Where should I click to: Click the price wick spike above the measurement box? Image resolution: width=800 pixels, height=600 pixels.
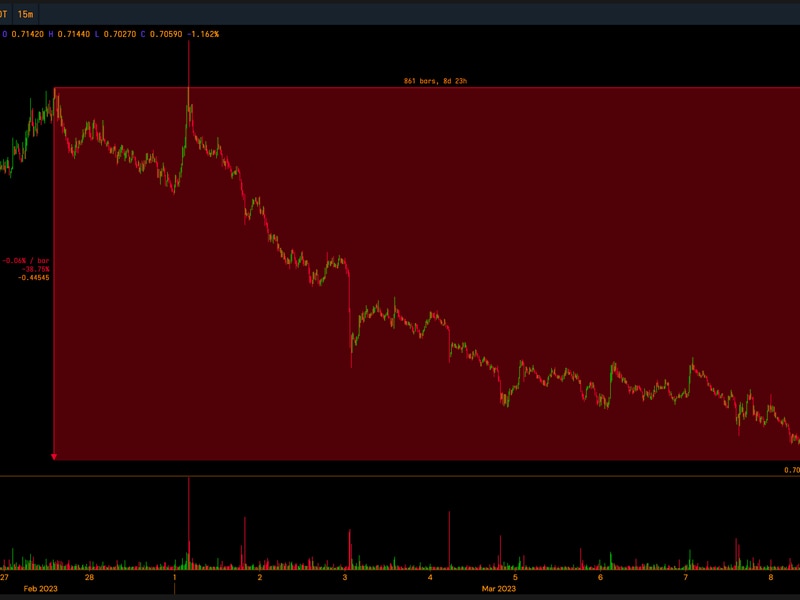188,65
